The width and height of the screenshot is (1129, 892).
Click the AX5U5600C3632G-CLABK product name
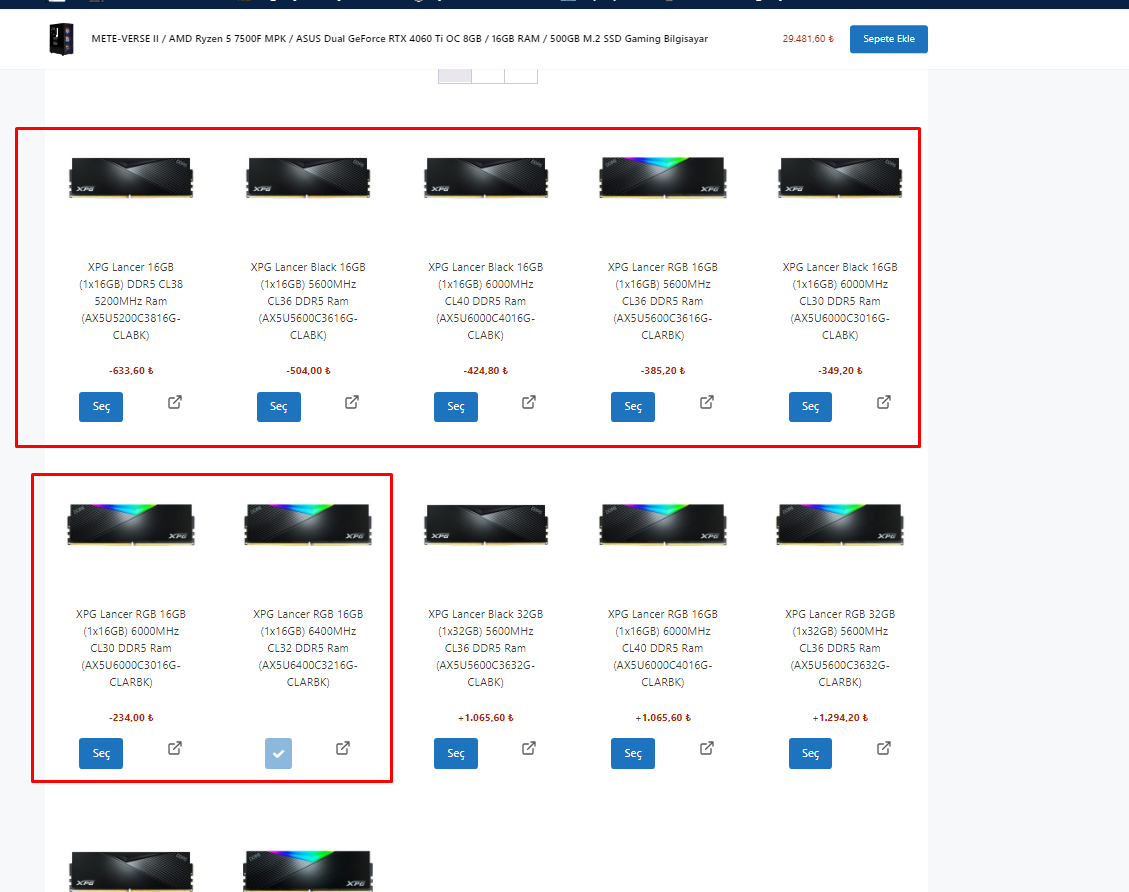[x=486, y=648]
